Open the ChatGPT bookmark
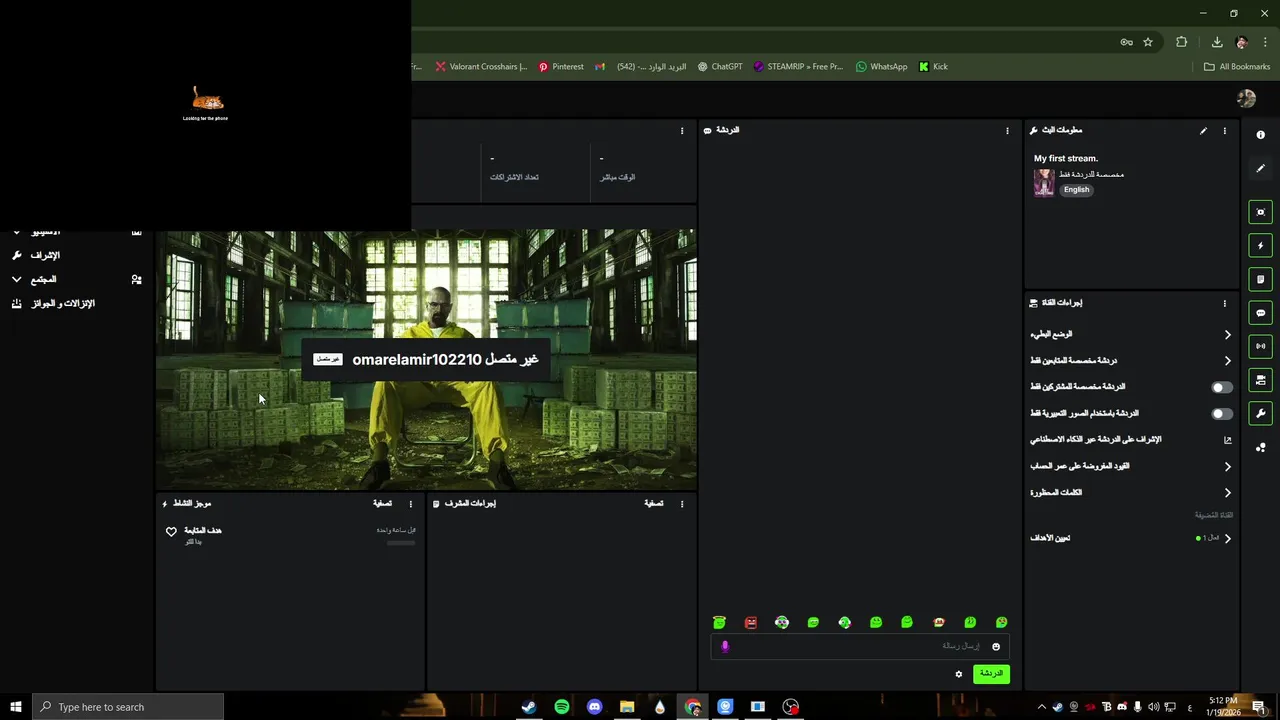1280x720 pixels. point(720,67)
